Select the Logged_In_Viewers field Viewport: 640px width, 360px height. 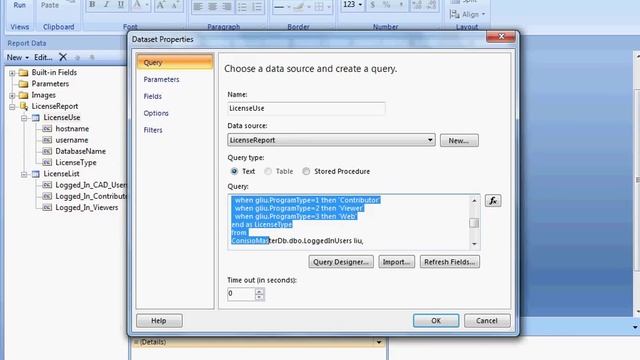click(87, 208)
